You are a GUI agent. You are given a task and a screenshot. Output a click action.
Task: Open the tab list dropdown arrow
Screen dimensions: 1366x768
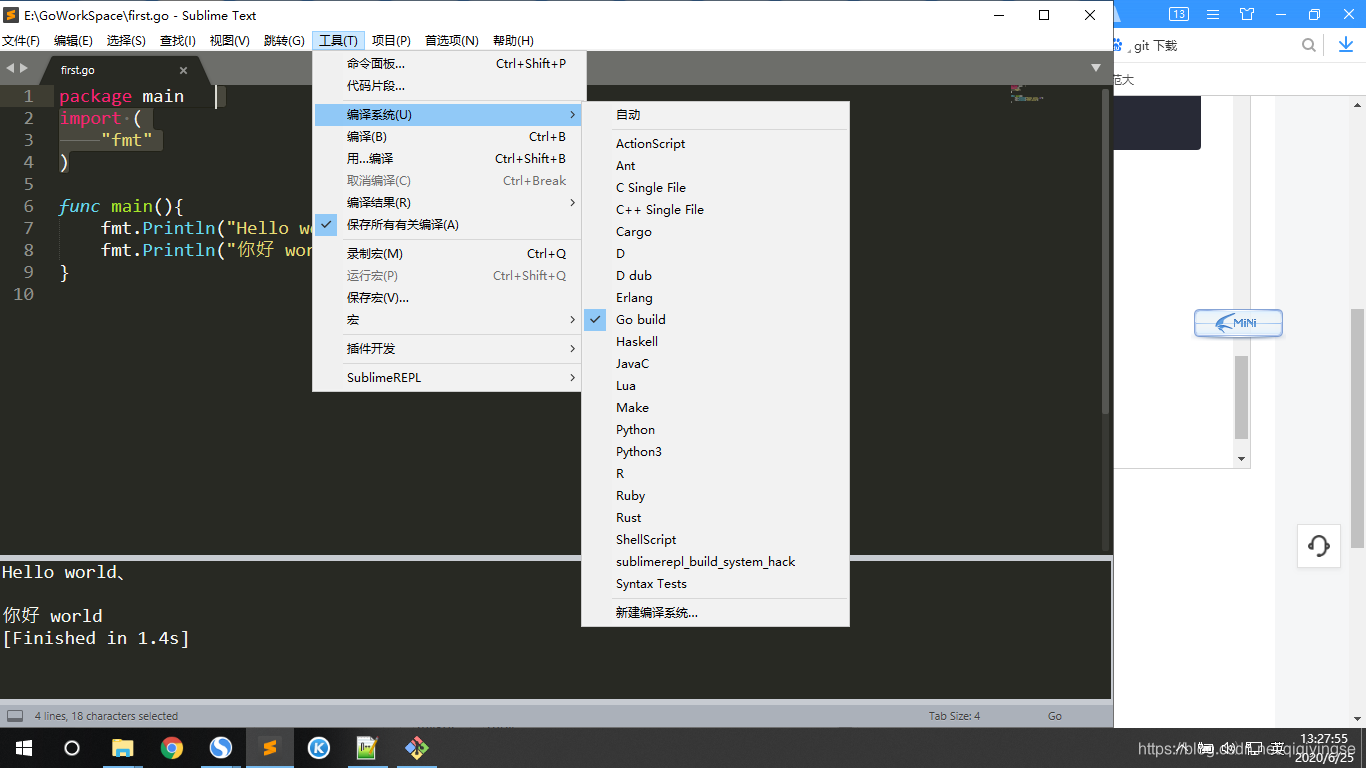click(1096, 68)
